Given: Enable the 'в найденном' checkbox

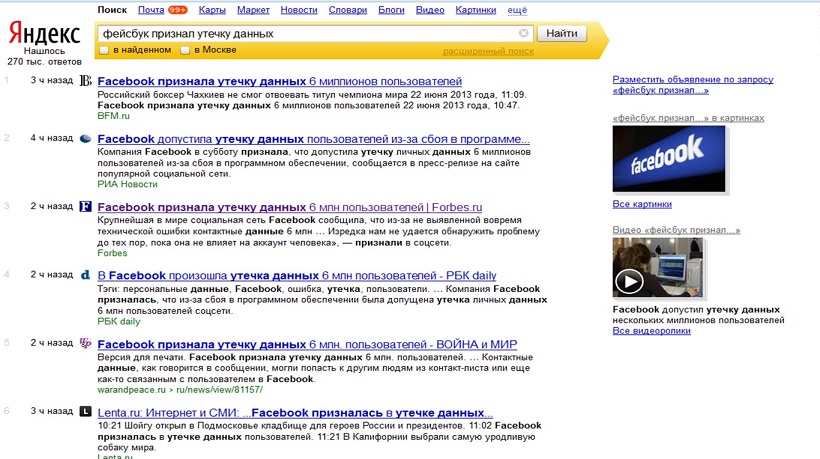Looking at the screenshot, I should coord(104,50).
